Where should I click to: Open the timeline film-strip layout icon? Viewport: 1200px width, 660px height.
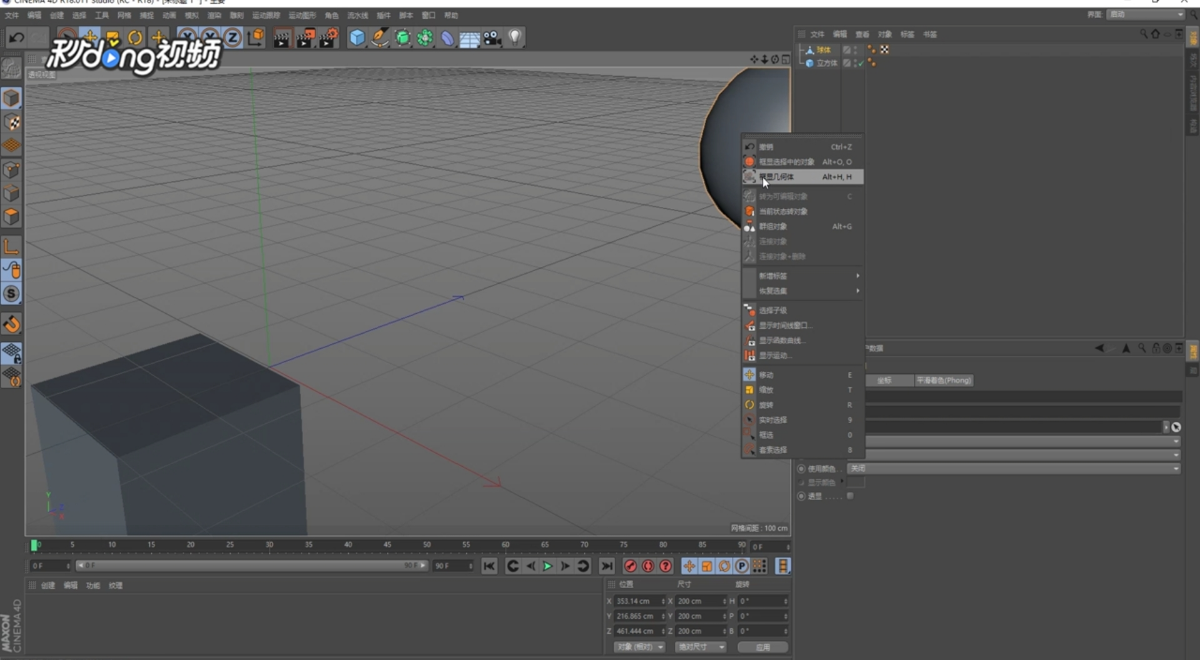(783, 566)
